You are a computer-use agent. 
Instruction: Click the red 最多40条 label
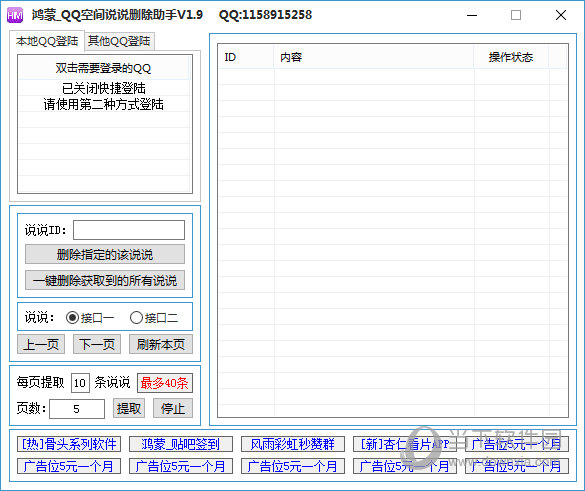click(165, 383)
